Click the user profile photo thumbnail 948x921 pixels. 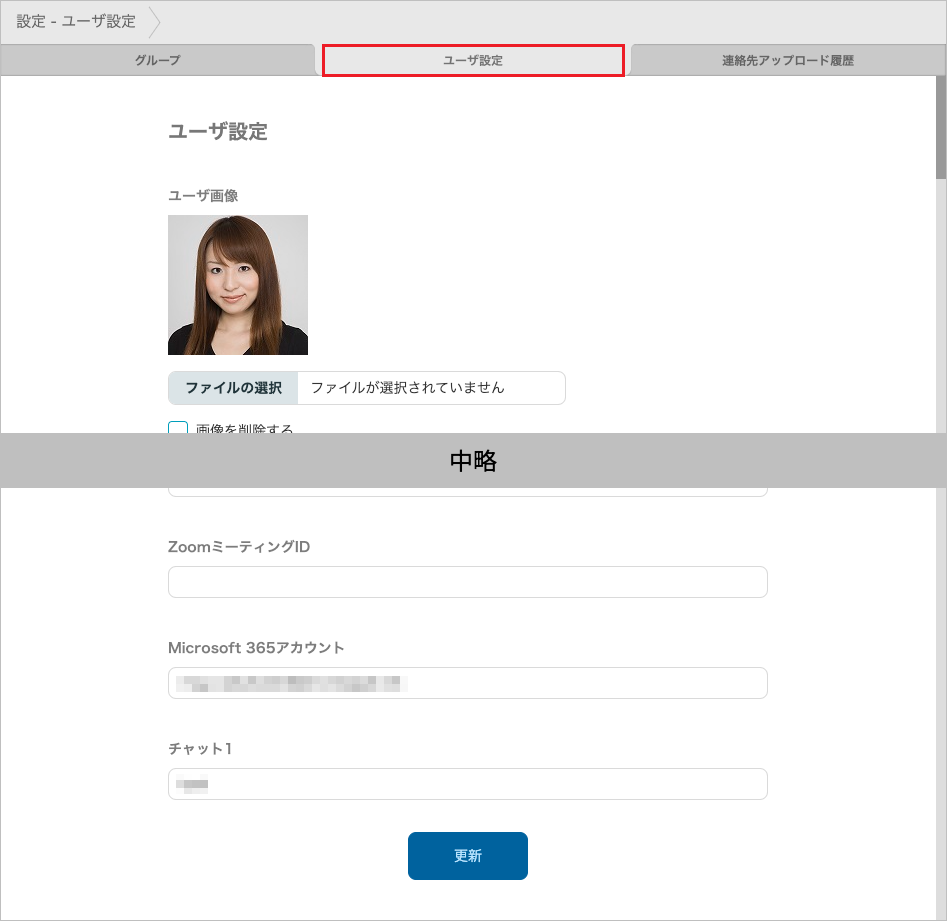pyautogui.click(x=238, y=284)
